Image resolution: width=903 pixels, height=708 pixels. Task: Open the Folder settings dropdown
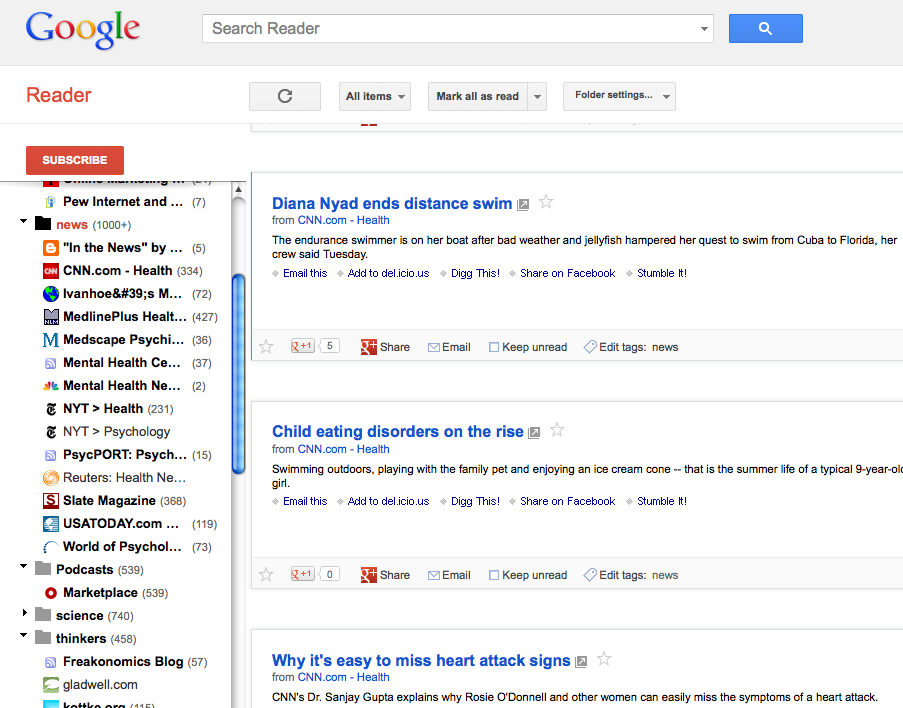pos(619,96)
